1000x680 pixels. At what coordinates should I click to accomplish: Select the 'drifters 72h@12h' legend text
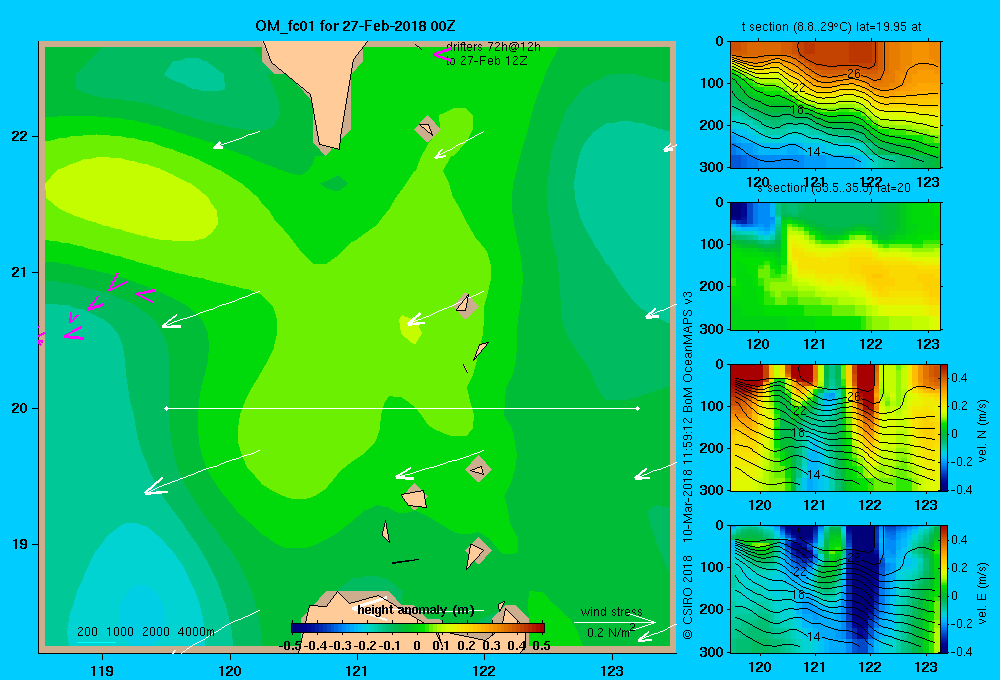click(493, 47)
